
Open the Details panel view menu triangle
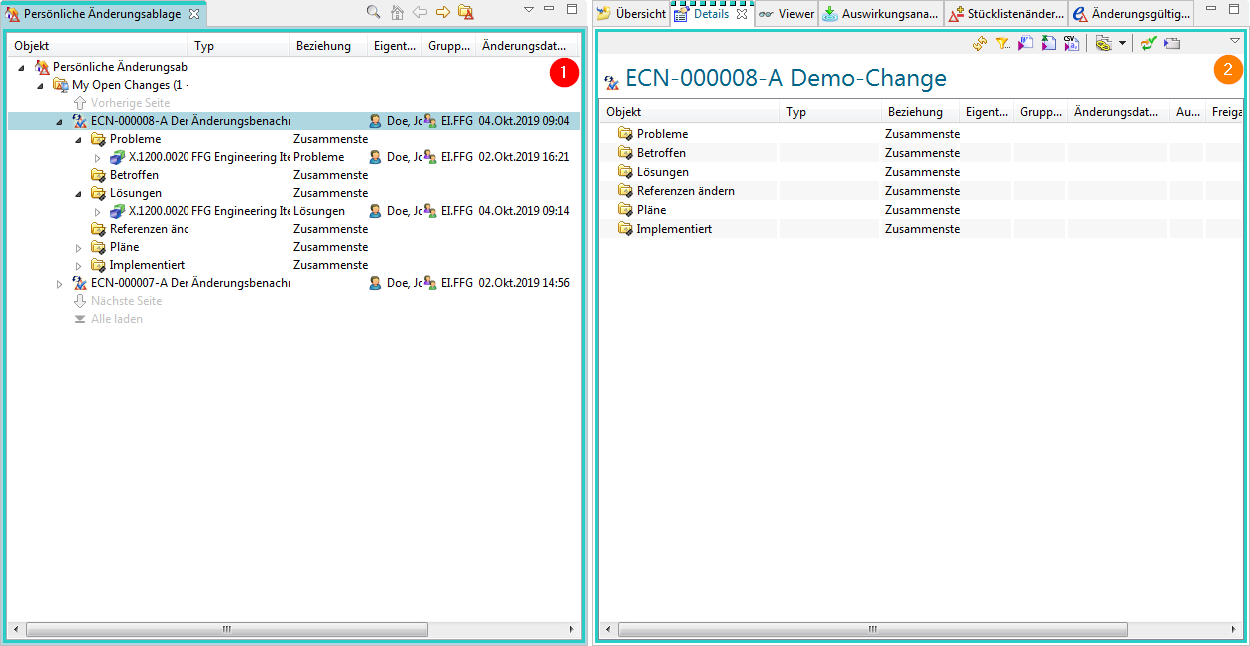[x=1234, y=40]
